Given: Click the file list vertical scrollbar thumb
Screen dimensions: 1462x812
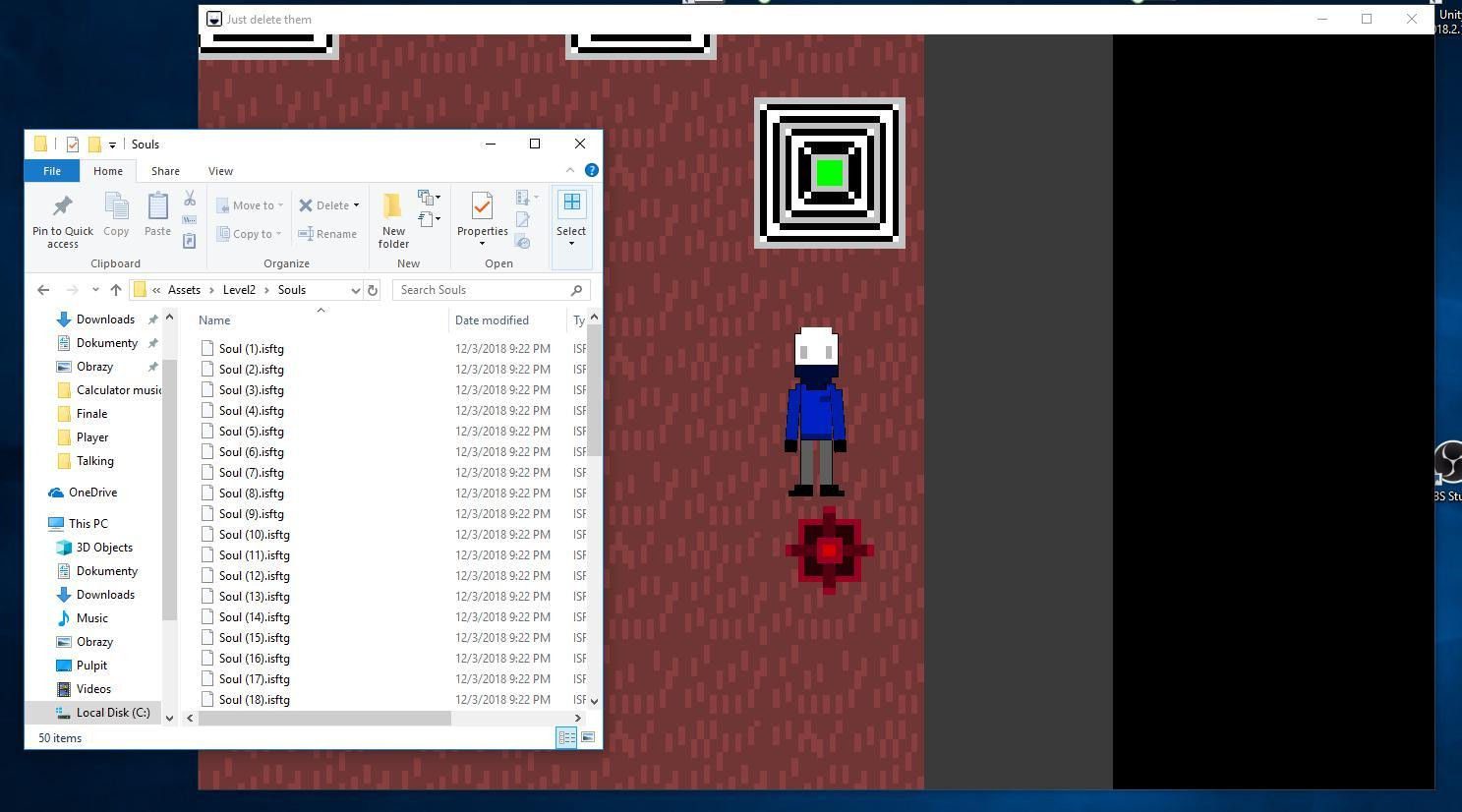Looking at the screenshot, I should click(594, 391).
